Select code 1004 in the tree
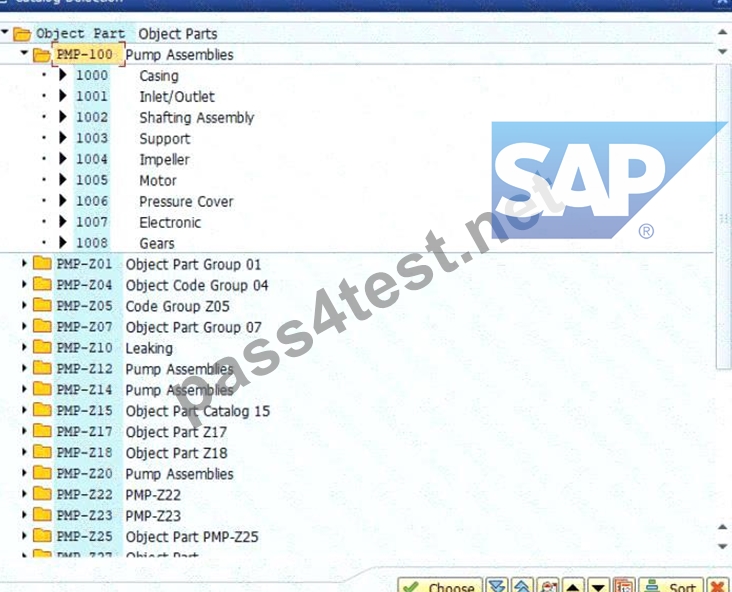This screenshot has width=732, height=592. [92, 159]
